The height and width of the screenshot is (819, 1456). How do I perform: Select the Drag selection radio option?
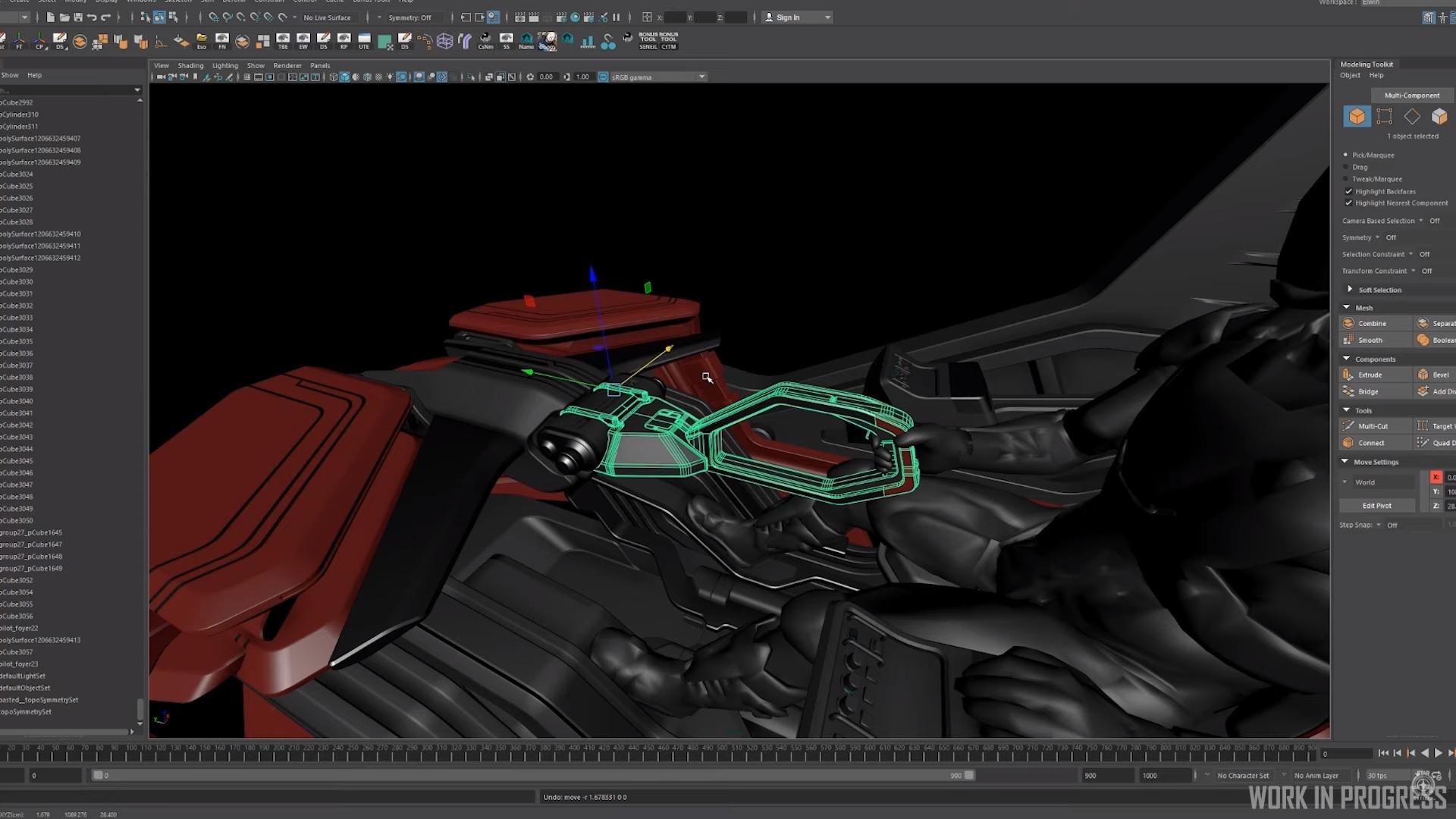1346,167
